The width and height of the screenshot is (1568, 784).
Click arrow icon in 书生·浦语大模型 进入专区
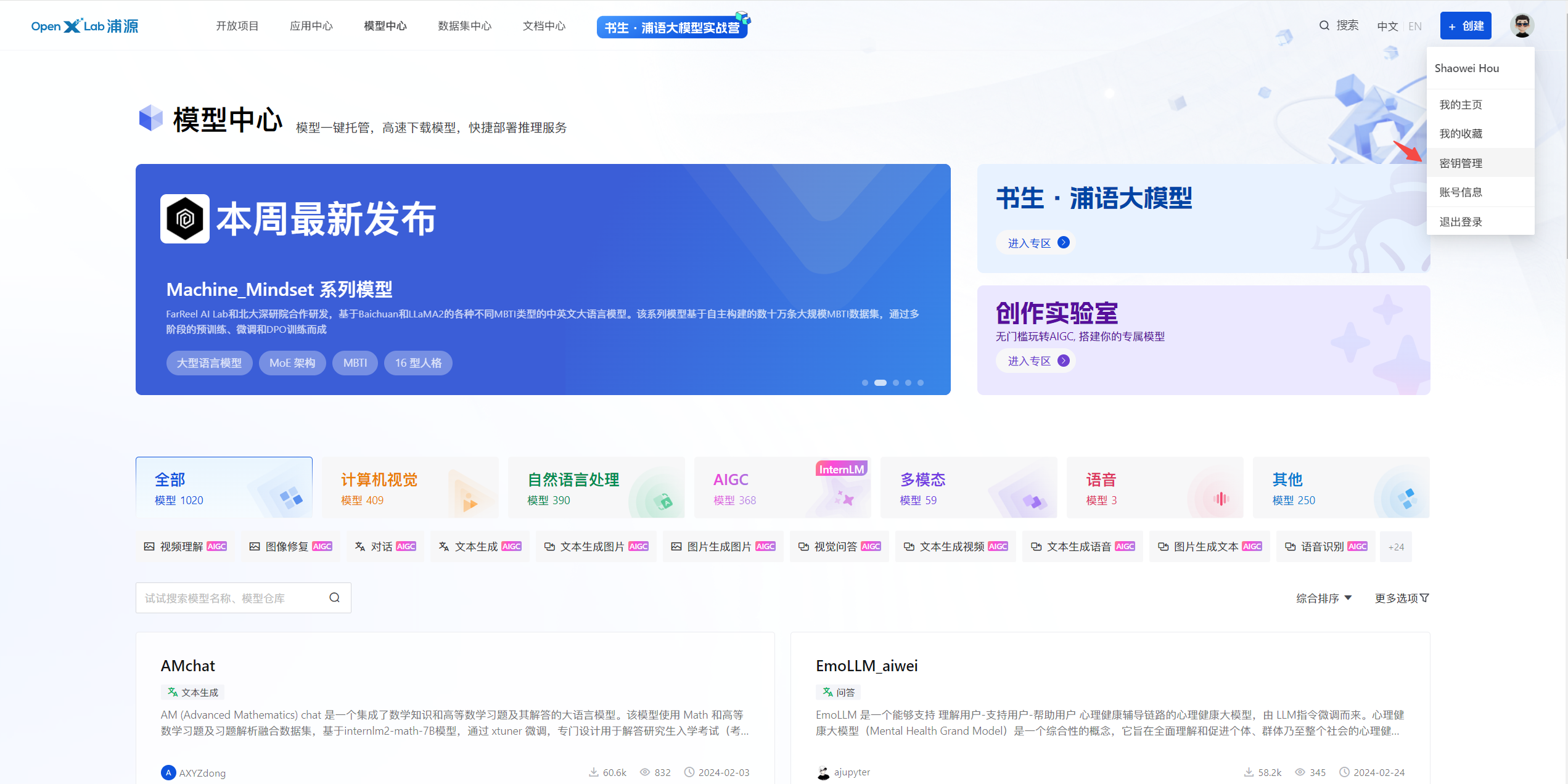point(1064,242)
